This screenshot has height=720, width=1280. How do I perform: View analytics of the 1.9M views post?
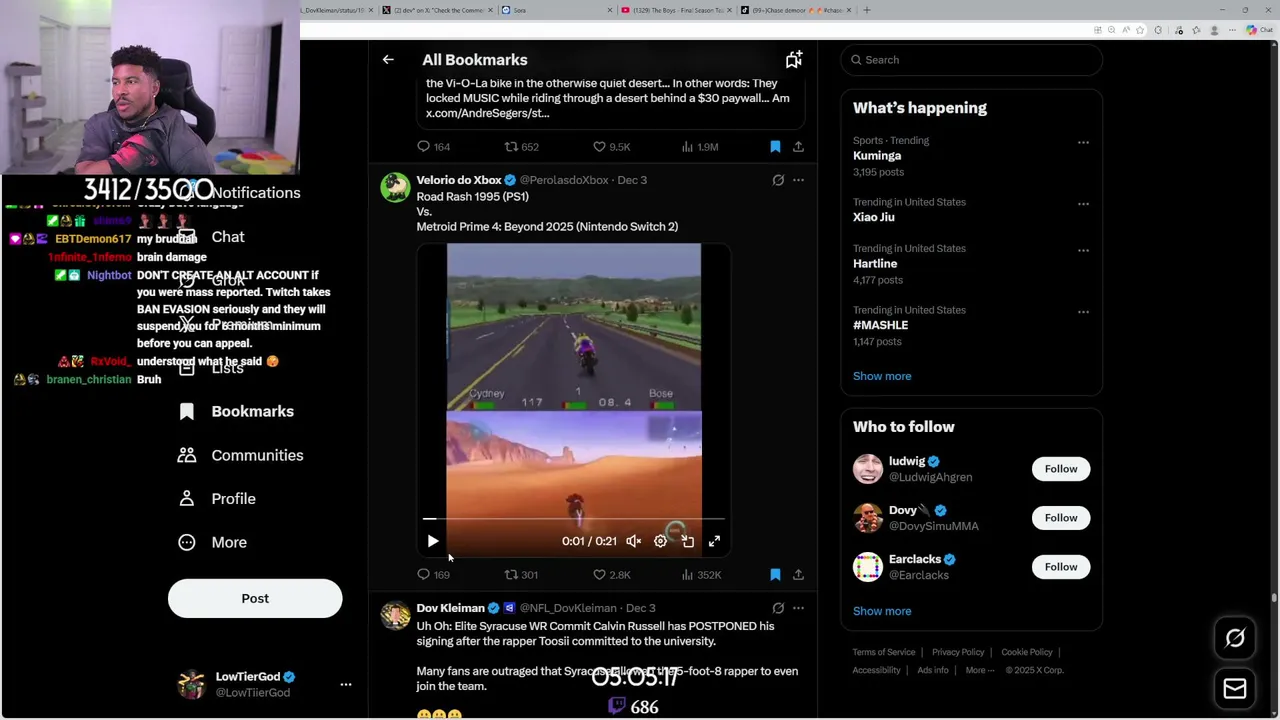(699, 147)
